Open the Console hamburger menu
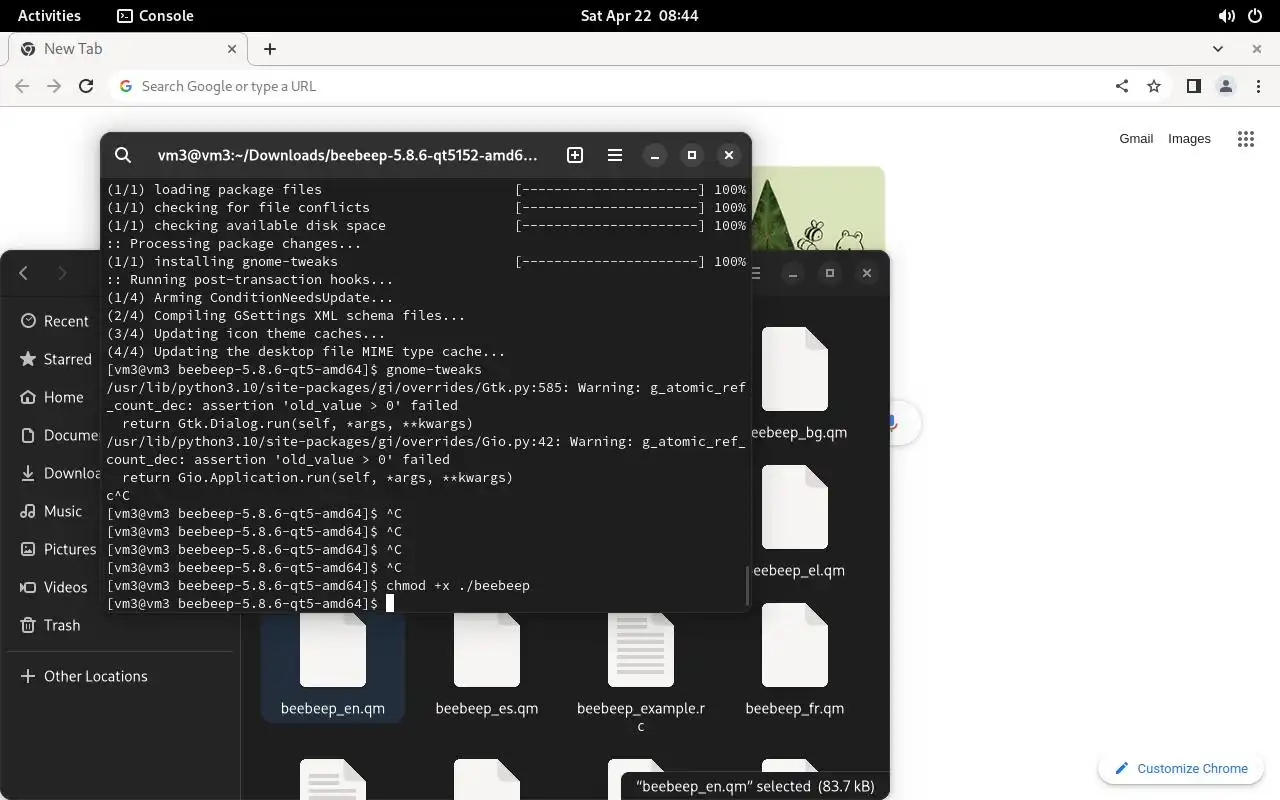This screenshot has height=800, width=1280. (615, 155)
